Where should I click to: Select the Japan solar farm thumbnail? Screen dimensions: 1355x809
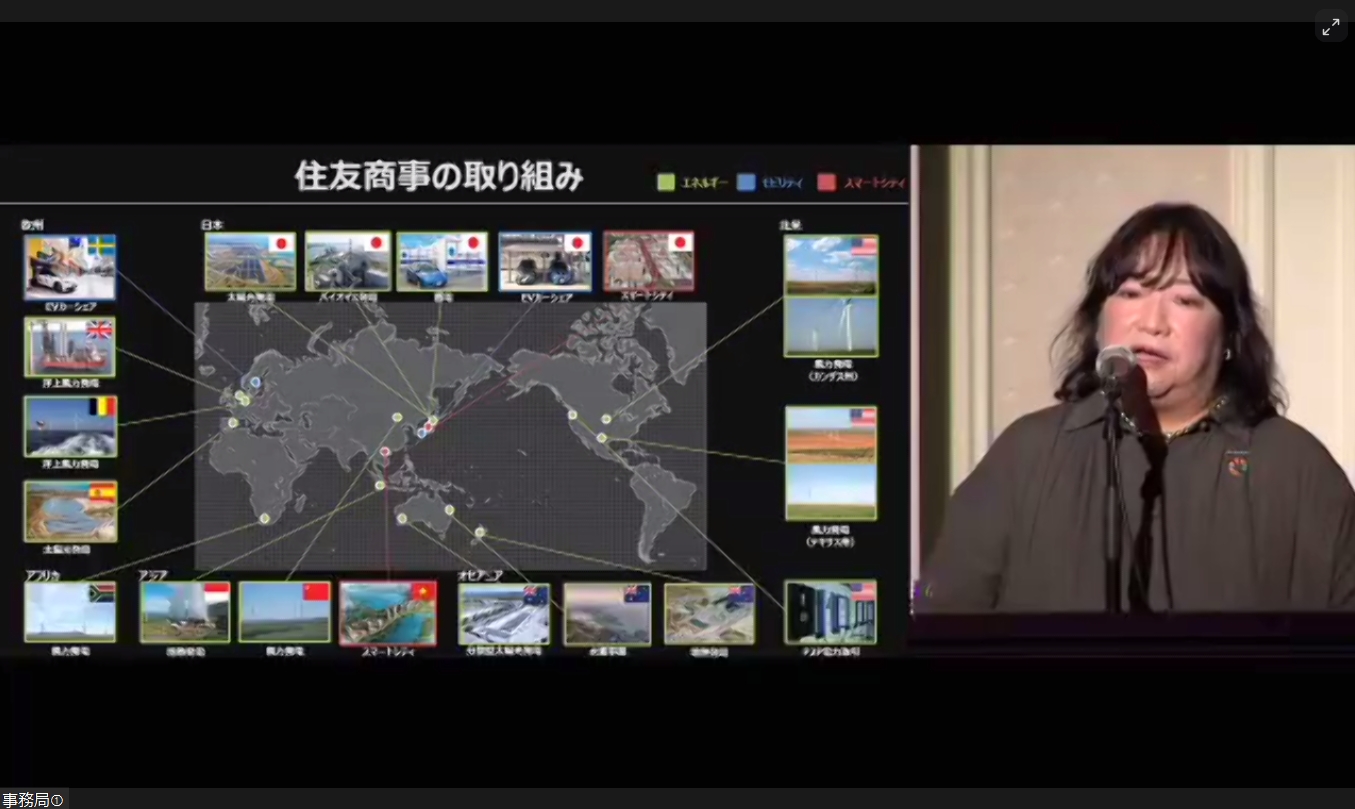point(251,262)
